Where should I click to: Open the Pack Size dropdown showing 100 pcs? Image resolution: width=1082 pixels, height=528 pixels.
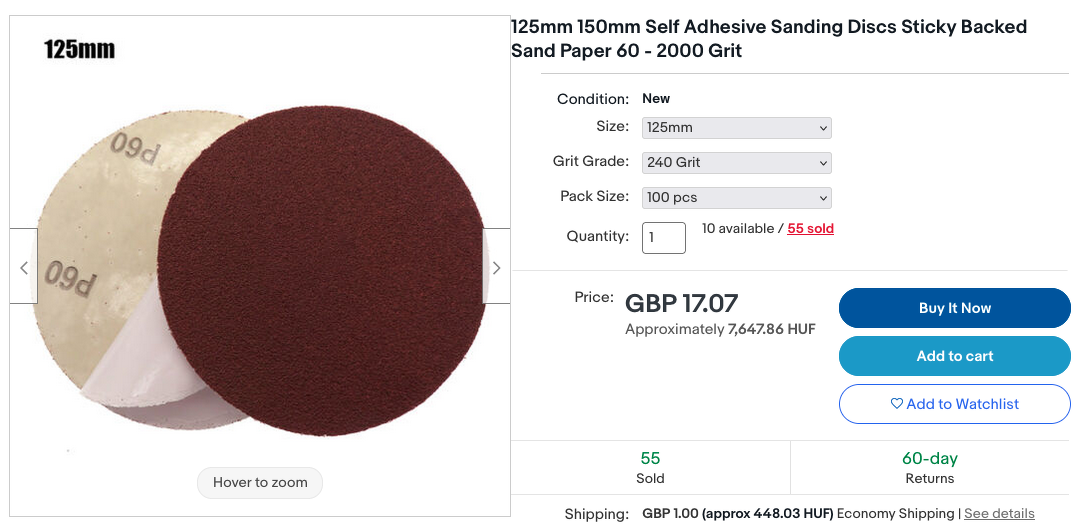pyautogui.click(x=736, y=197)
